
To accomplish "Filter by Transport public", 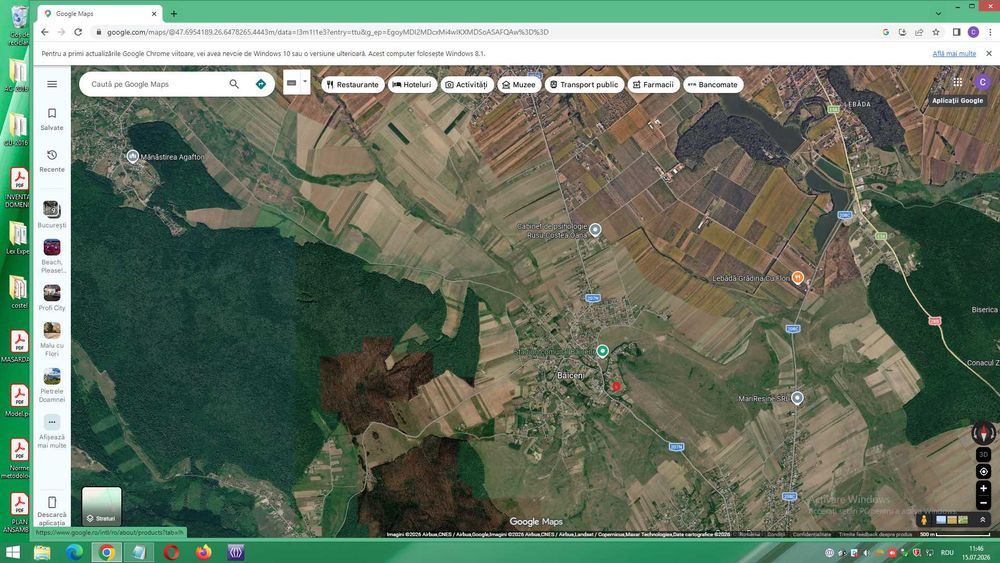I will tap(584, 84).
